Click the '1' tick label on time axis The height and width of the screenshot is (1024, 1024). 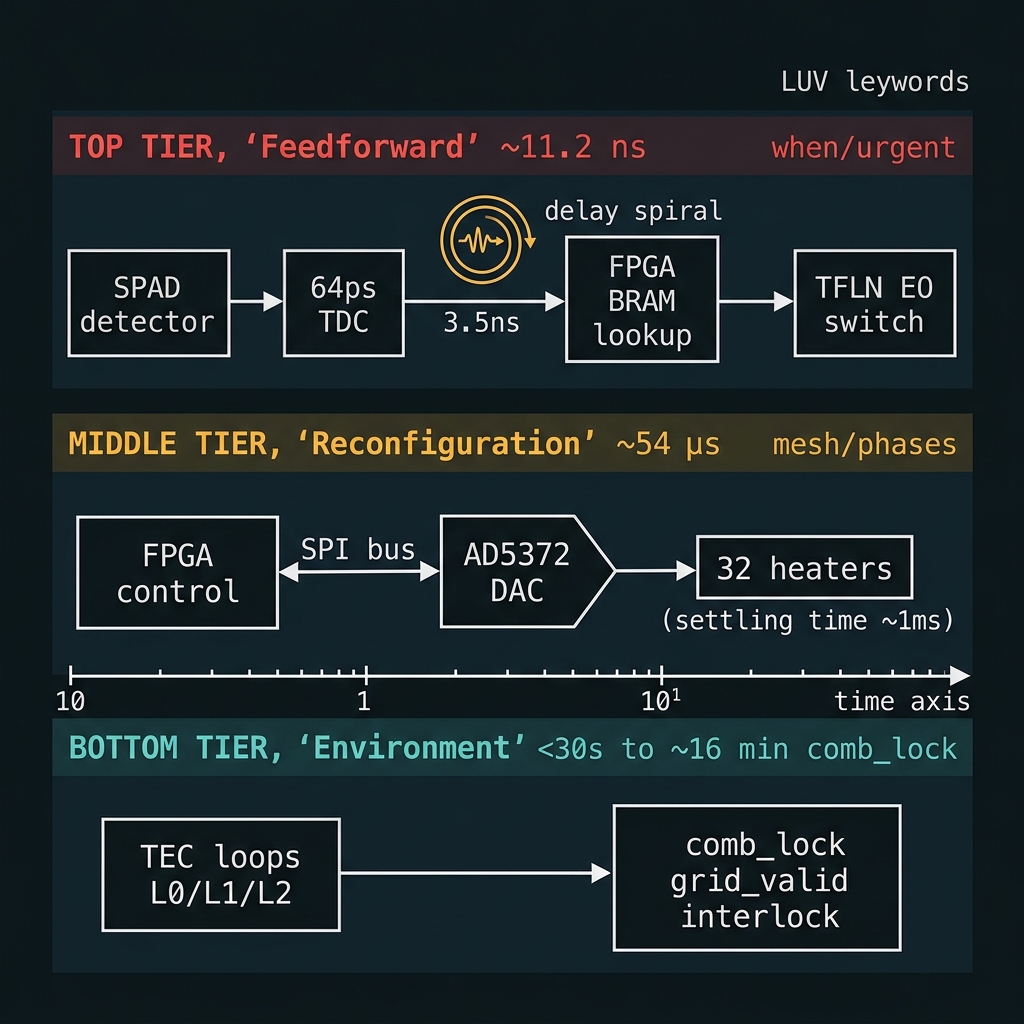tap(364, 701)
